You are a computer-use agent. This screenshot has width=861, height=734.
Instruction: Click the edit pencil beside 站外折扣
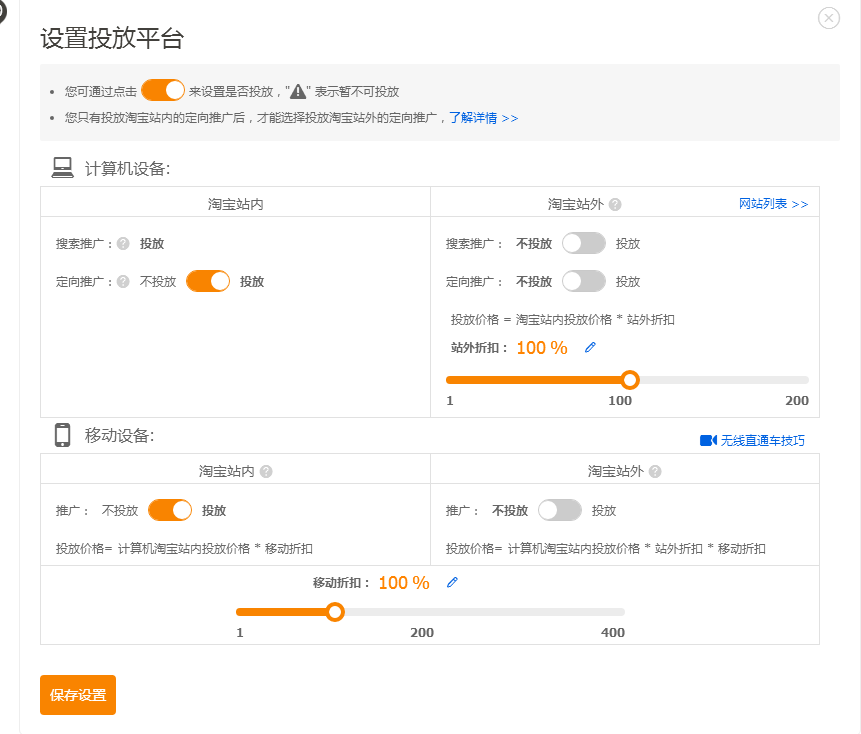[590, 347]
